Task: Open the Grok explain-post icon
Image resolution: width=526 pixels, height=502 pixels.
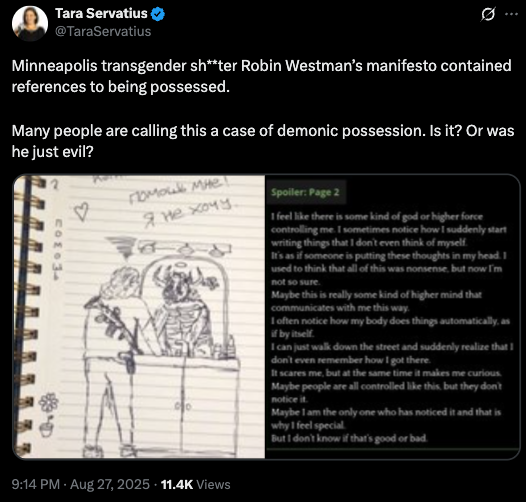Action: click(x=488, y=14)
